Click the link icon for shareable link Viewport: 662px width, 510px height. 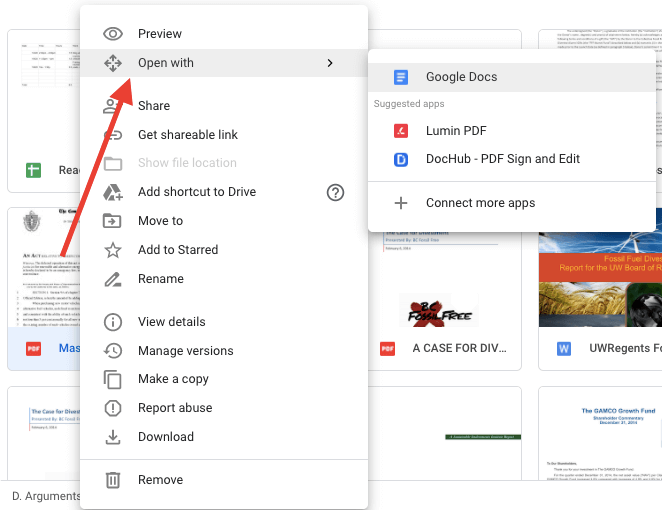click(114, 135)
